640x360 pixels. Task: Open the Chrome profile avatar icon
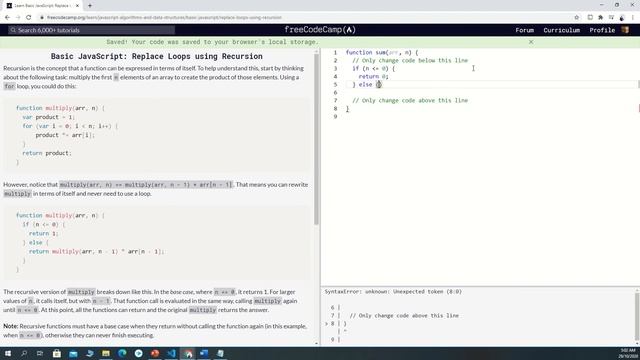[x=622, y=18]
